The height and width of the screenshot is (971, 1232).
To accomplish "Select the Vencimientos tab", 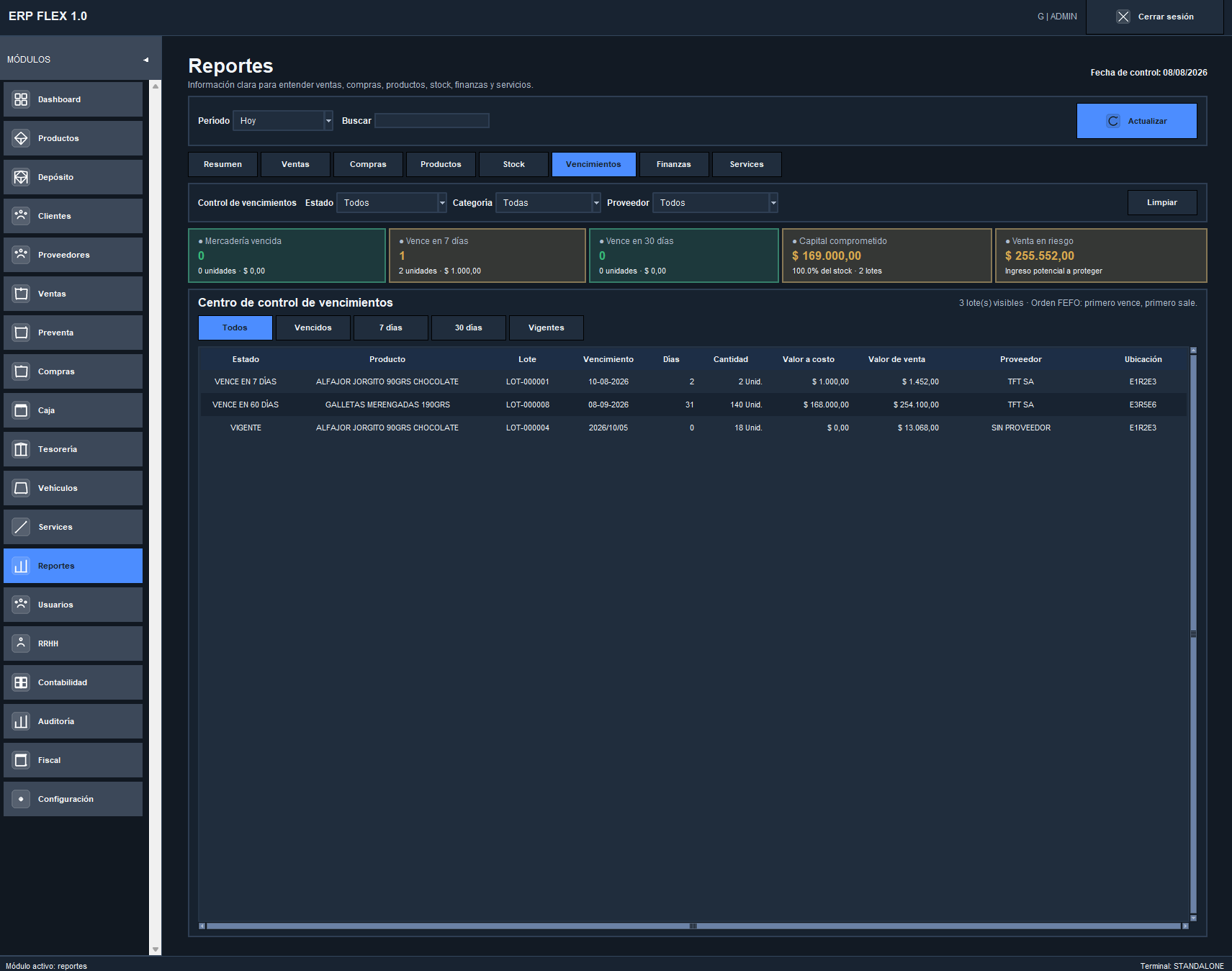I will (x=593, y=164).
